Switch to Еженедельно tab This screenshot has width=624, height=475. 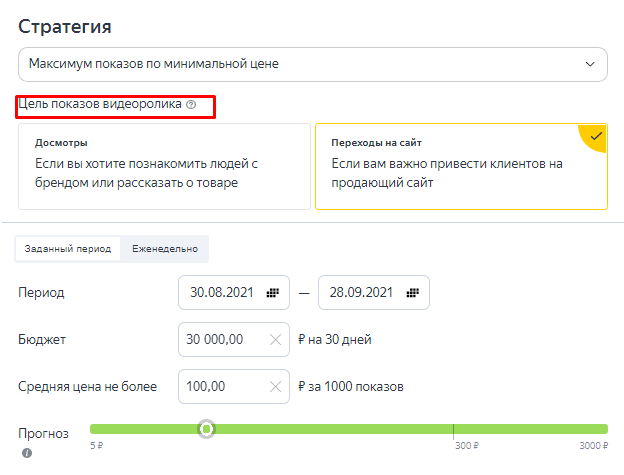point(165,249)
